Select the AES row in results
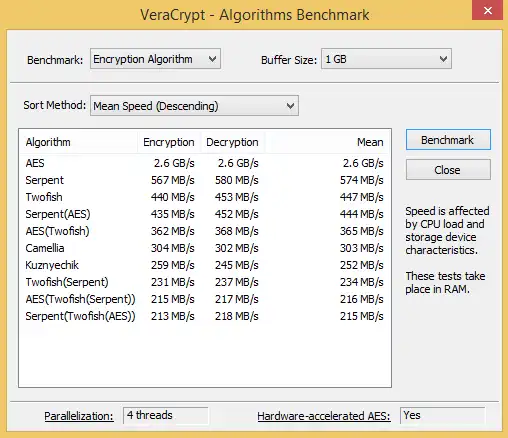The width and height of the screenshot is (508, 438). (204, 163)
